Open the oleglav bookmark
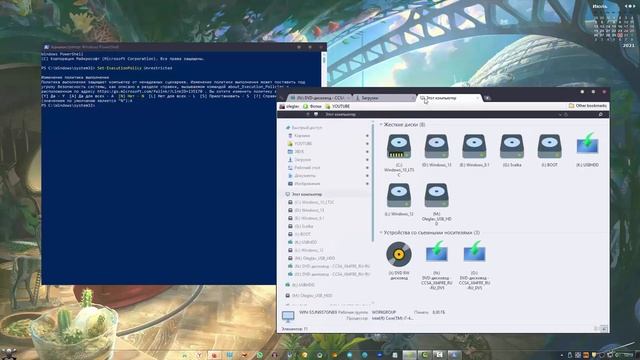The width and height of the screenshot is (640, 360). [289, 106]
